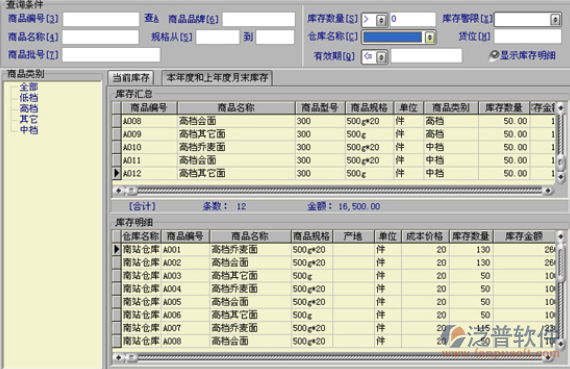Image resolution: width=570 pixels, height=369 pixels.
Task: Open the 库存警限 dropdown
Action: point(555,20)
